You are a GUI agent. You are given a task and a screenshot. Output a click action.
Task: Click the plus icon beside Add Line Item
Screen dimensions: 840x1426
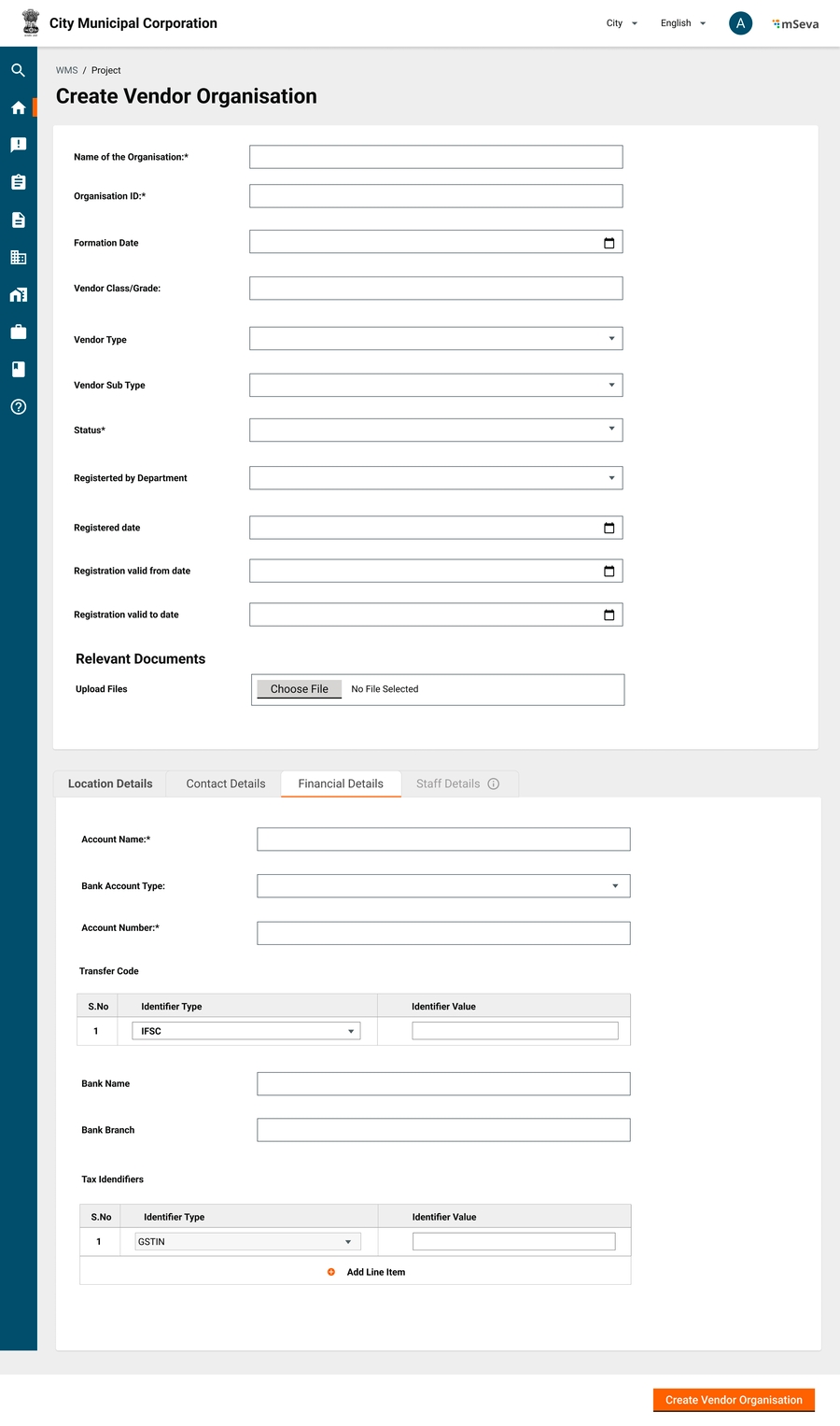click(x=331, y=1272)
